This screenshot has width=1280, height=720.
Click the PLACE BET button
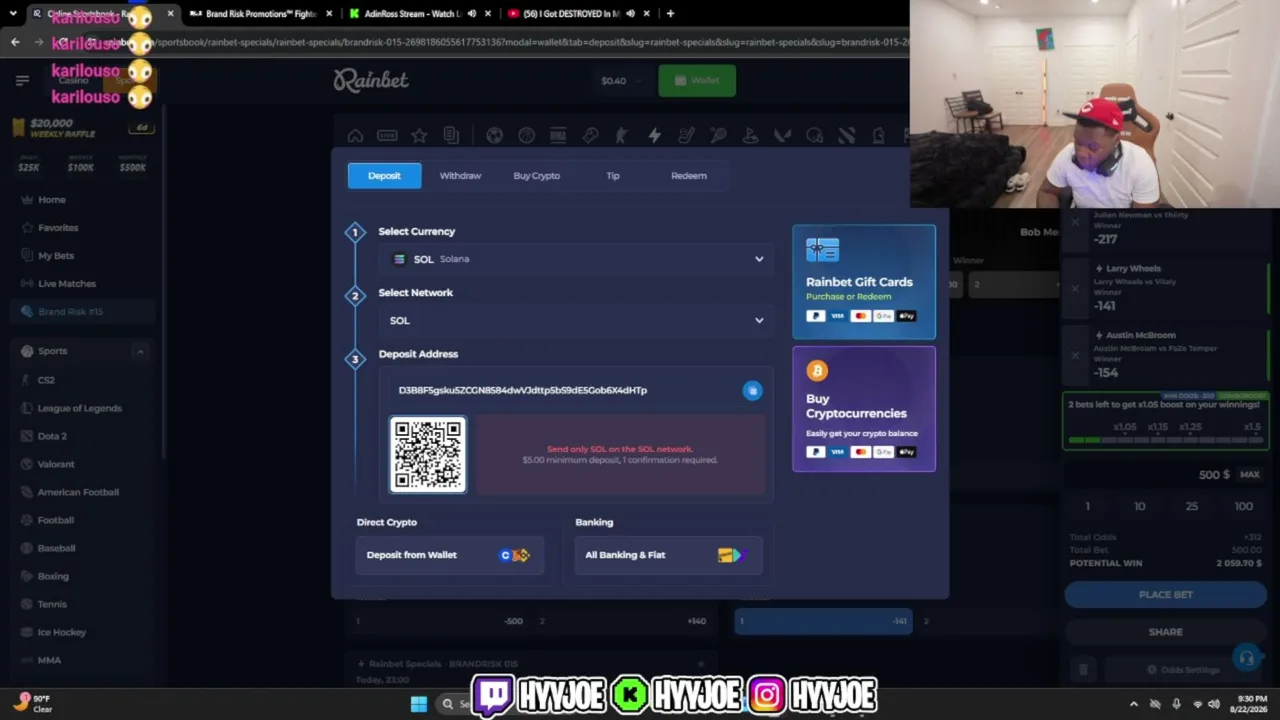[x=1166, y=595]
